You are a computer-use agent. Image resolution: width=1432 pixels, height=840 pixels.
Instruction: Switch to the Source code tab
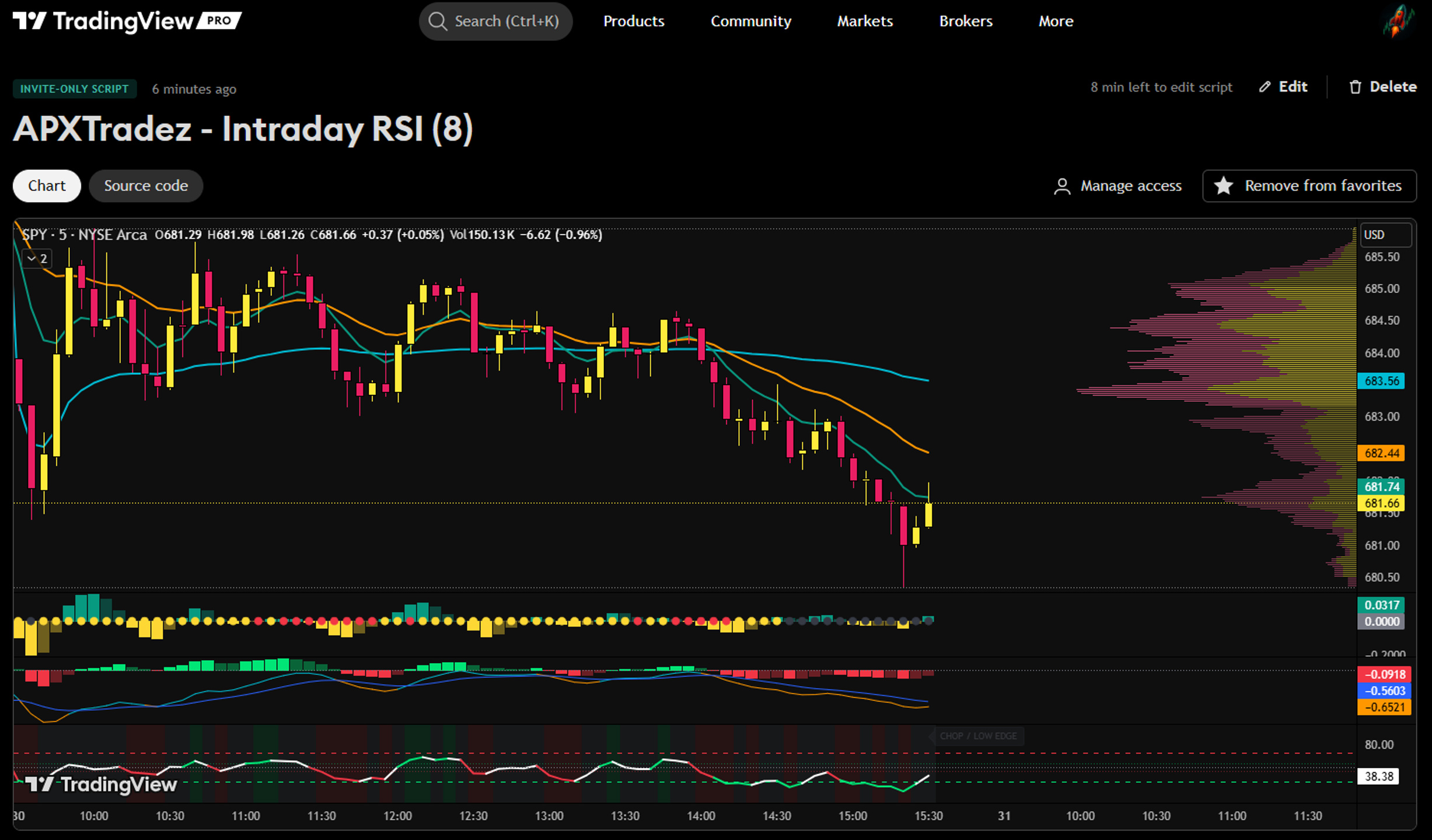pos(146,186)
